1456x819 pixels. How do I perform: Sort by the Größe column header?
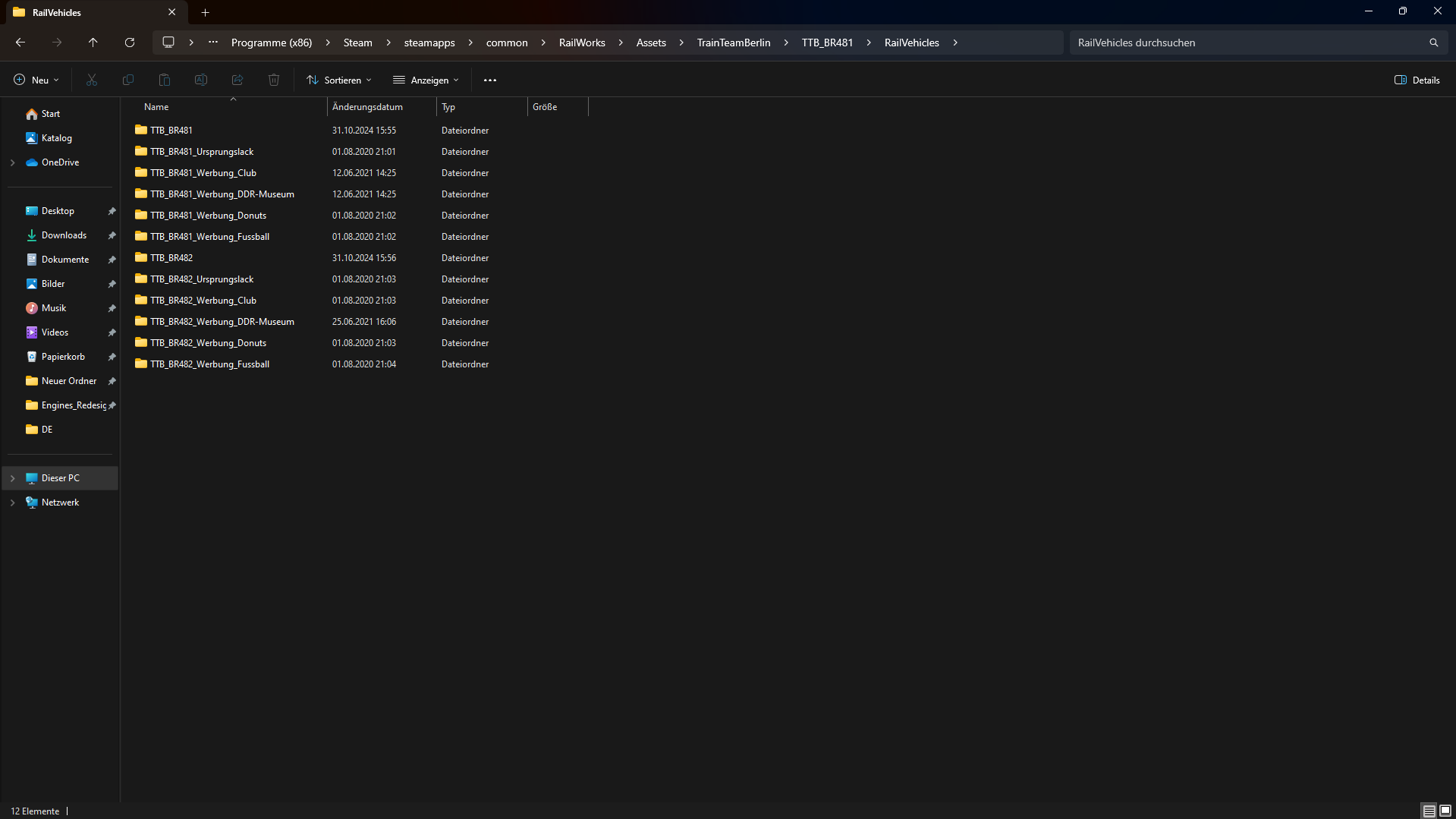[558, 107]
